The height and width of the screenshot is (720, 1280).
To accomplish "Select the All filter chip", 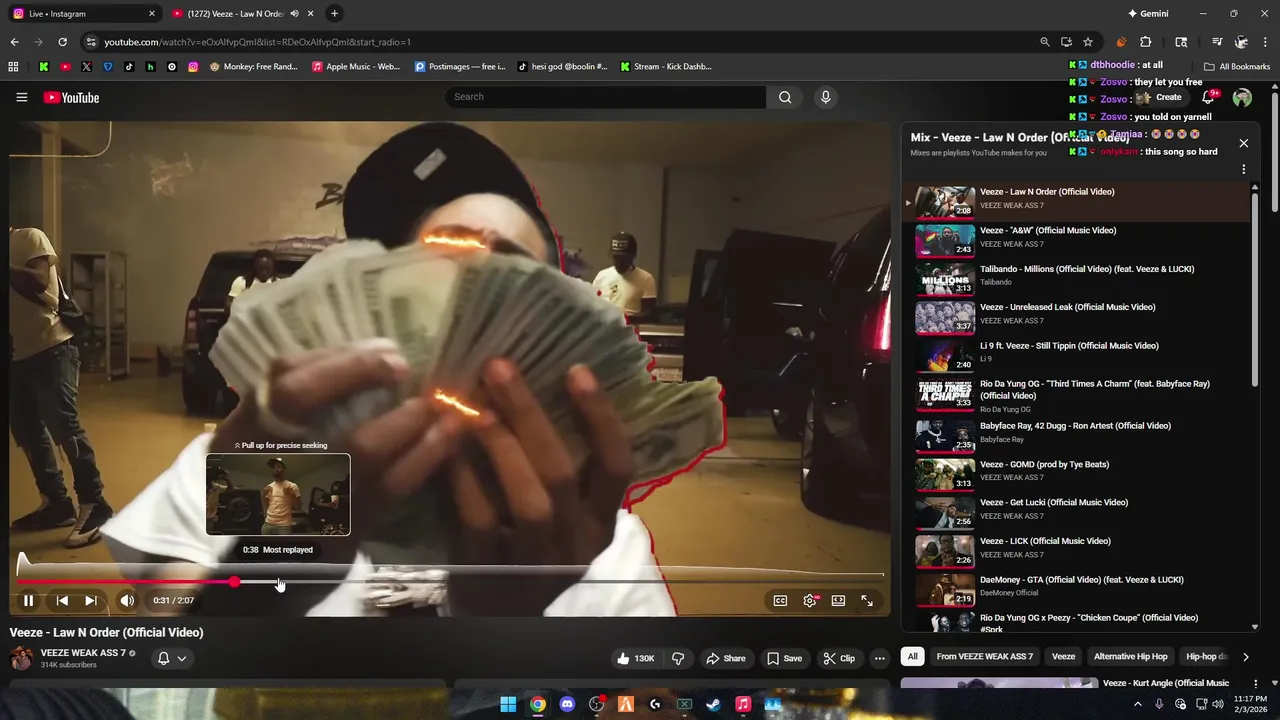I will (912, 657).
